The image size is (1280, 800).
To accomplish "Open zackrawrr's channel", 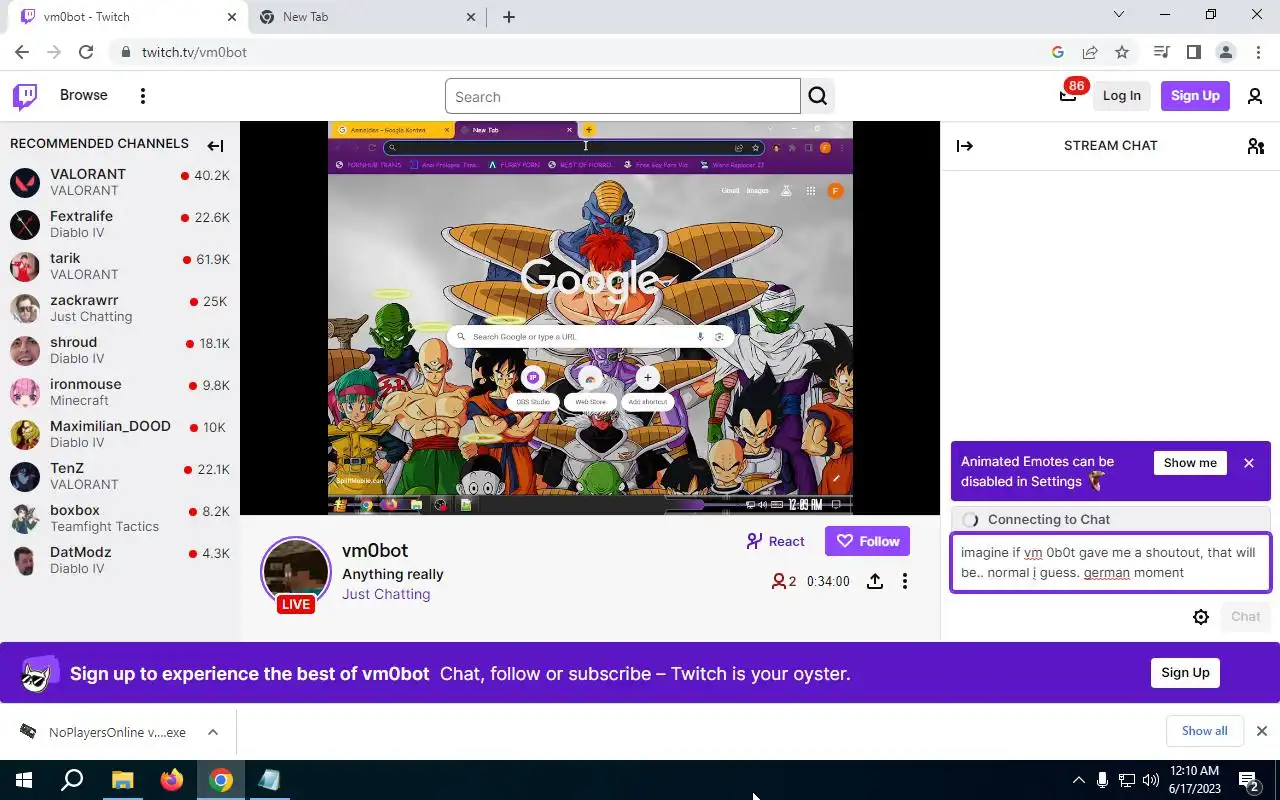I will pos(120,308).
